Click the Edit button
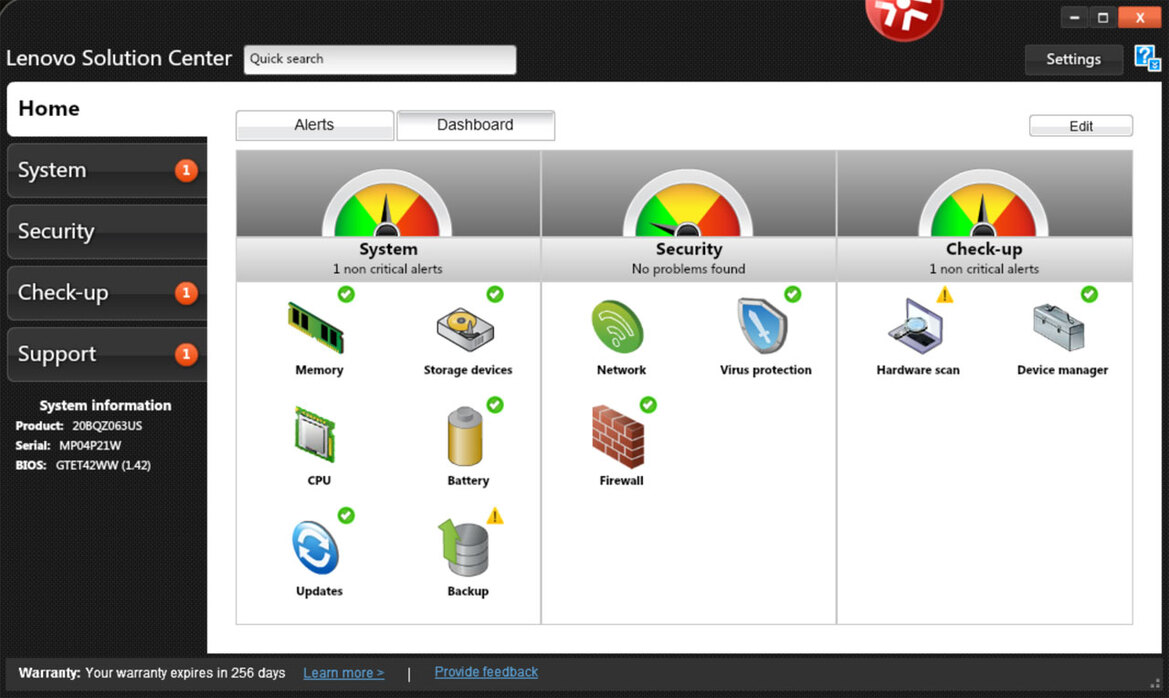 pyautogui.click(x=1081, y=126)
